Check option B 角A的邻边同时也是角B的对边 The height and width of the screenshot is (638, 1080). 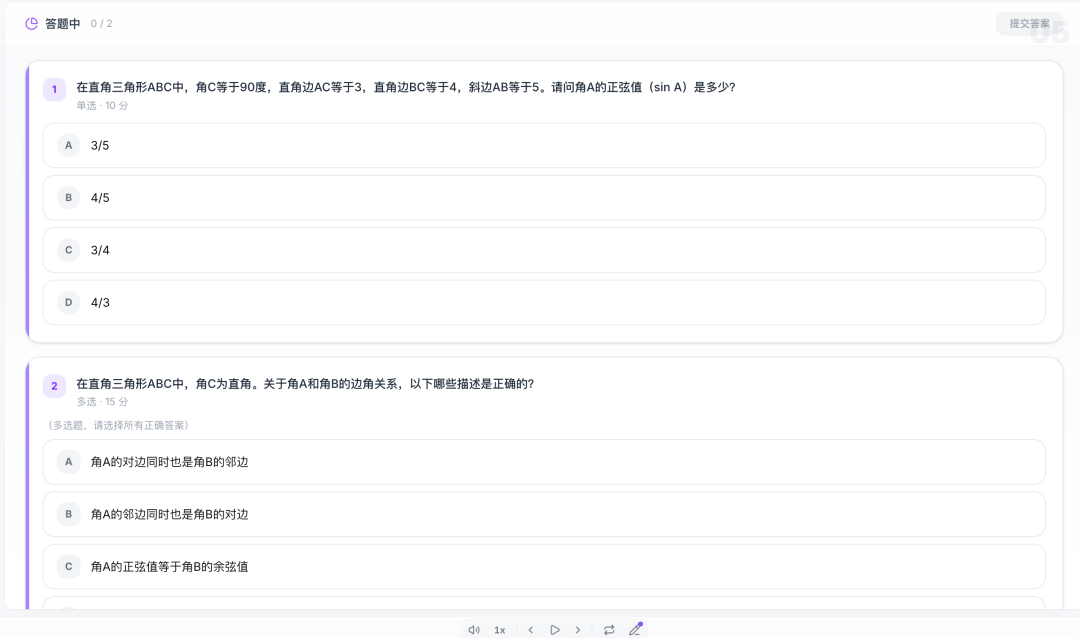[x=544, y=514]
